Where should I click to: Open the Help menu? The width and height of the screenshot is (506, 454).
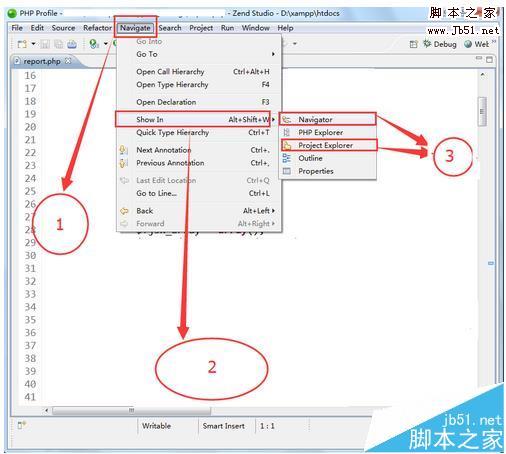pos(285,28)
